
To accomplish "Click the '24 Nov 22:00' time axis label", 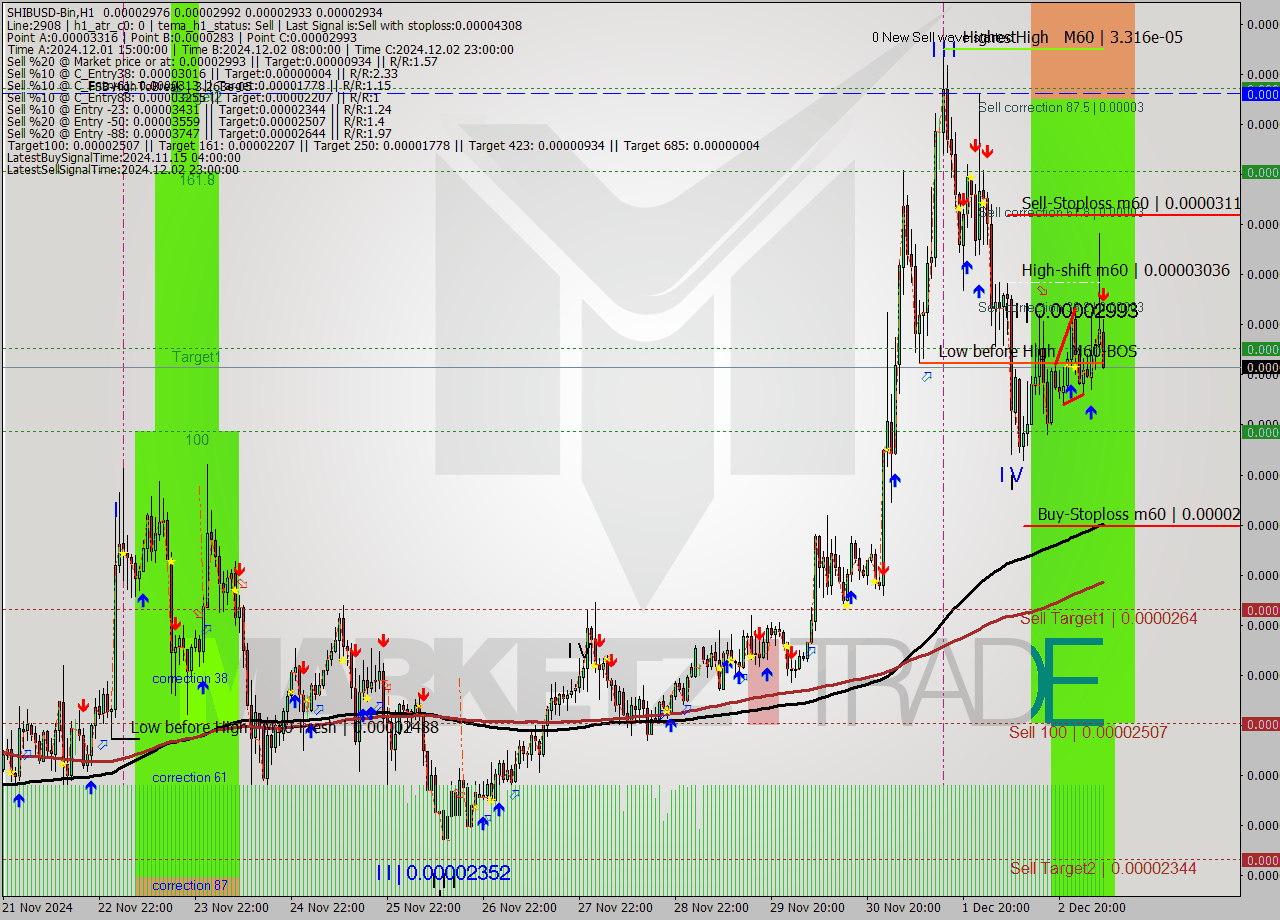I will pos(327,908).
